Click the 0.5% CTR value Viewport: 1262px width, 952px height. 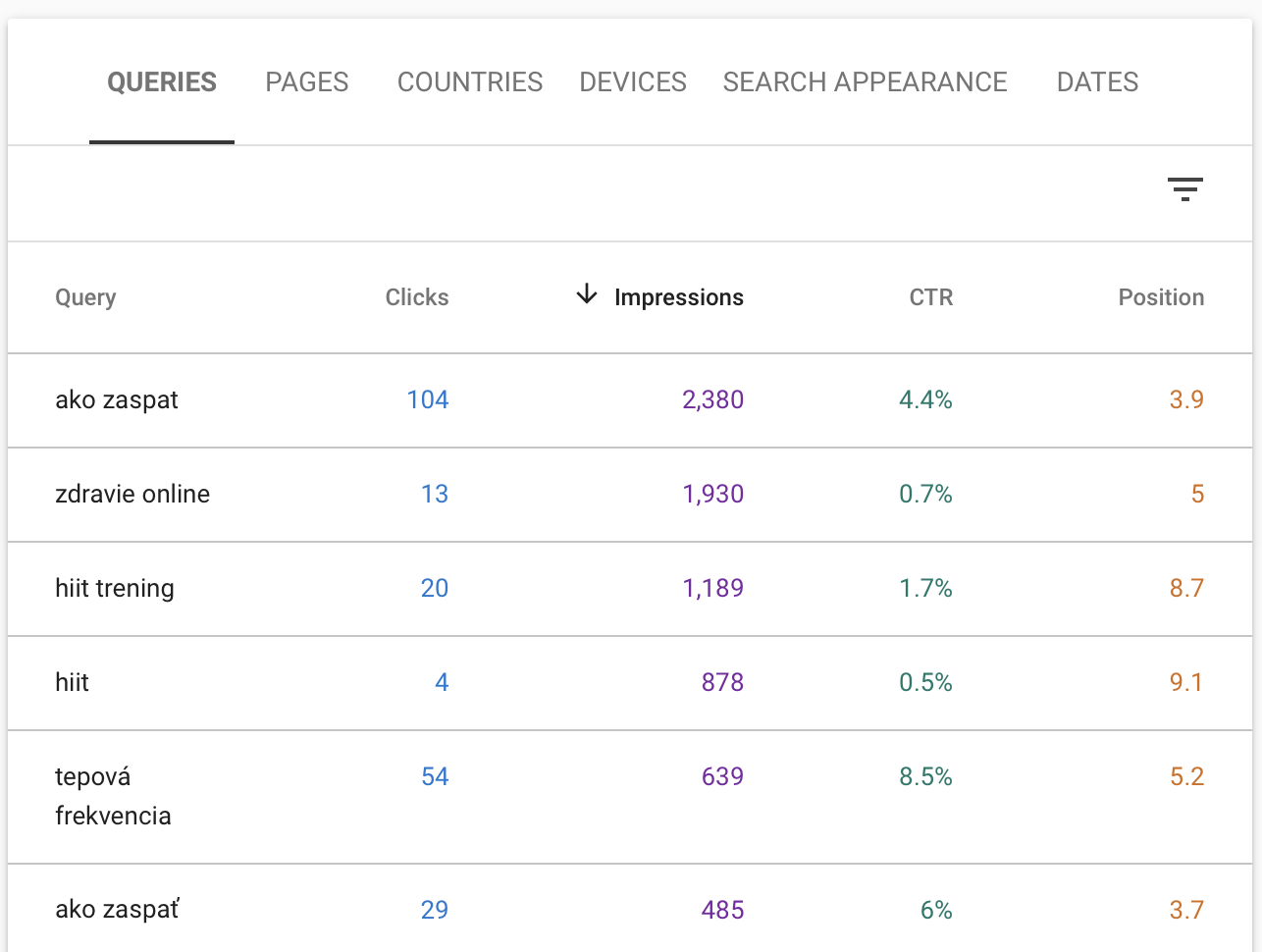pos(925,682)
